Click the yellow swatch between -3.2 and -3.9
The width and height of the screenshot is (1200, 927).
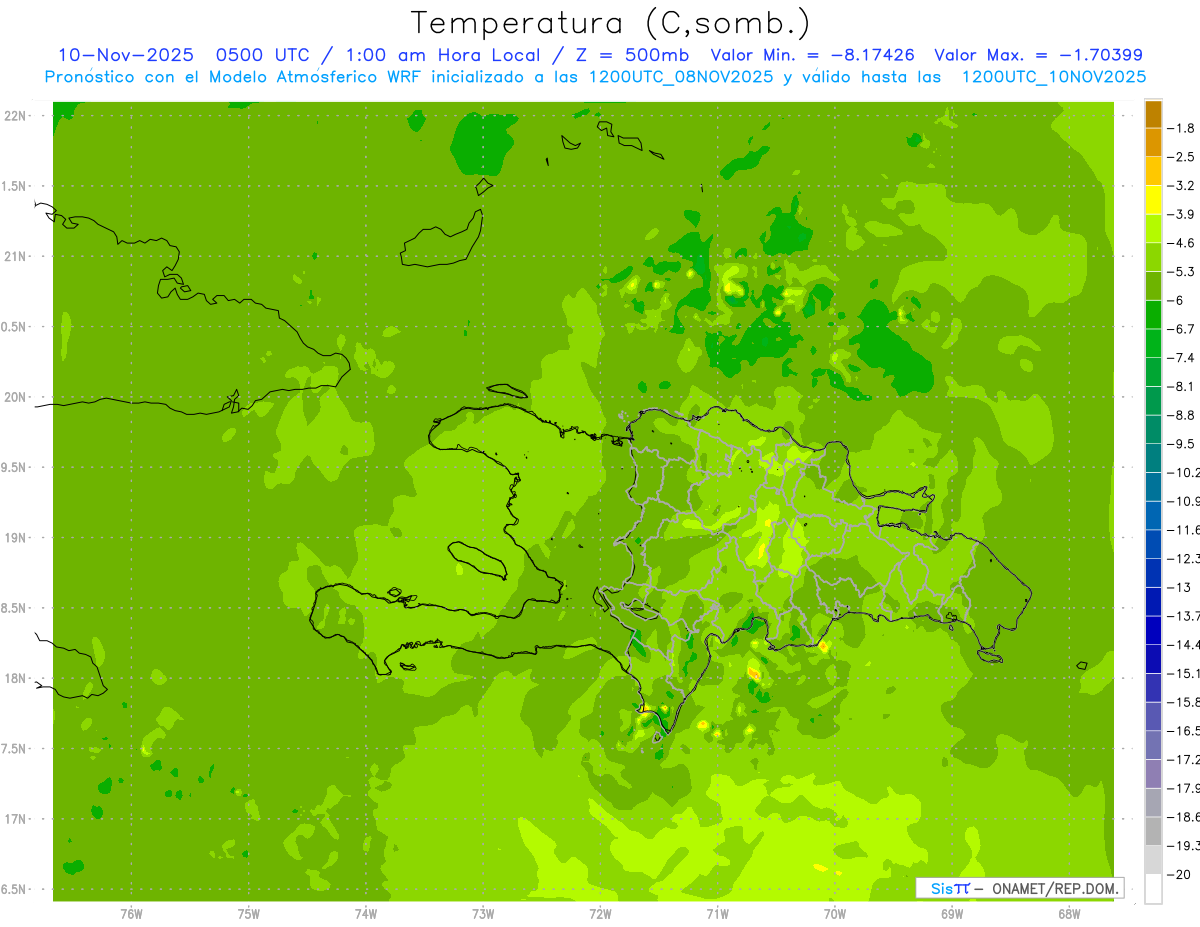(1153, 200)
